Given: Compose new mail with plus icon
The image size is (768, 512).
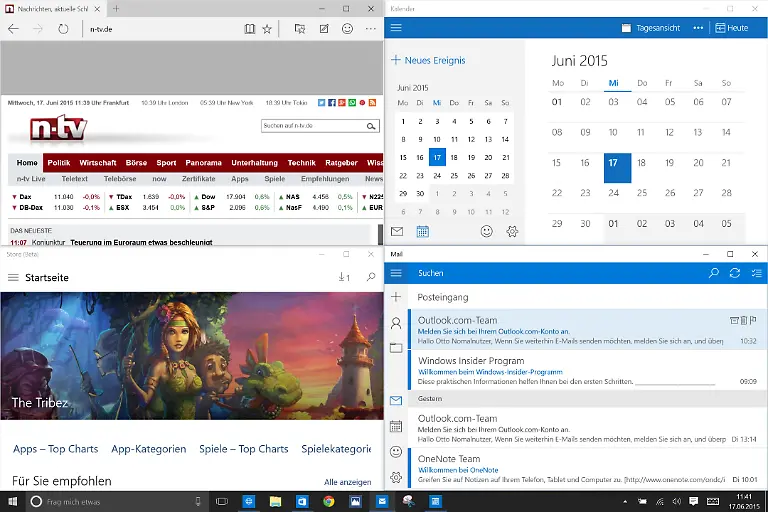Looking at the screenshot, I should [x=396, y=297].
